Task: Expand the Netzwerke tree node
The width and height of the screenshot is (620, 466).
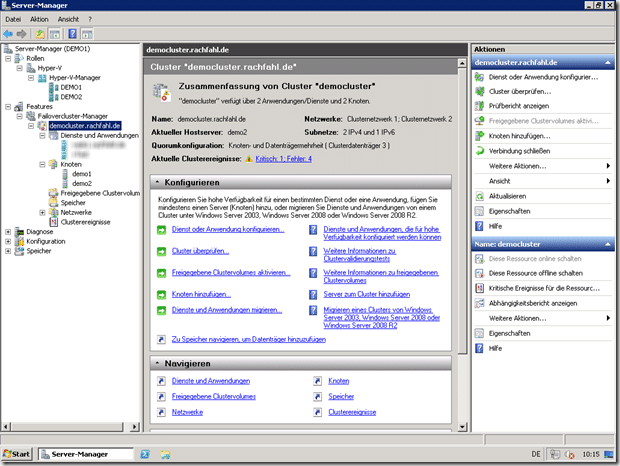Action: (x=42, y=212)
